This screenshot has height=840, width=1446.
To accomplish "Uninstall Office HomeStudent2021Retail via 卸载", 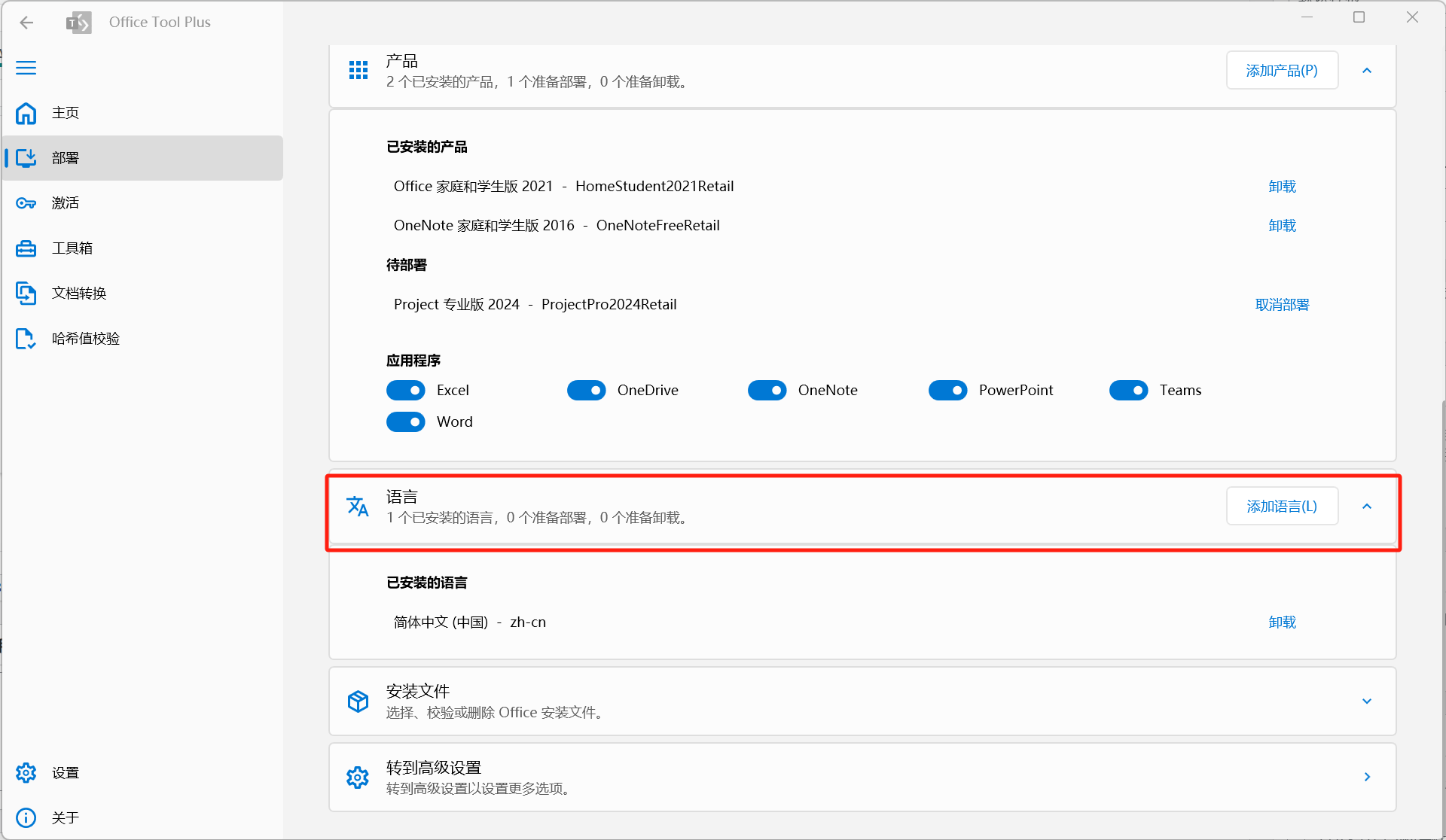I will point(1282,187).
